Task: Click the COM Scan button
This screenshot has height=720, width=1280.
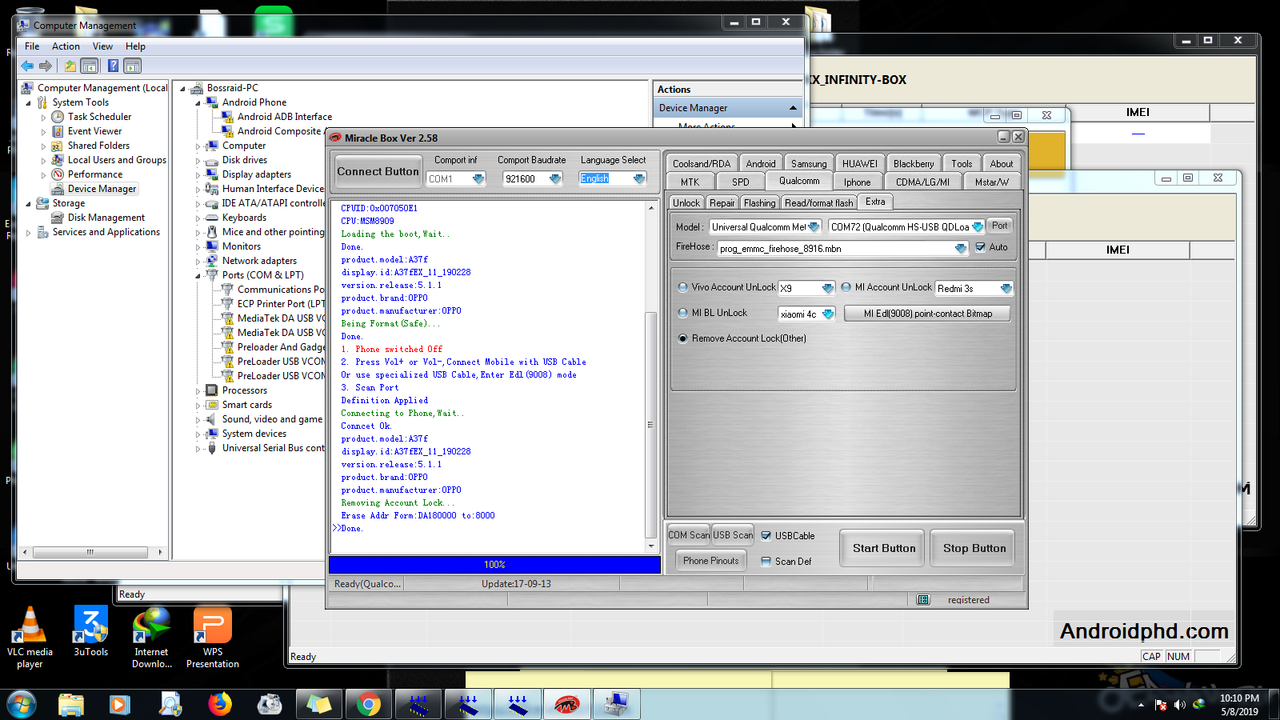Action: 689,535
